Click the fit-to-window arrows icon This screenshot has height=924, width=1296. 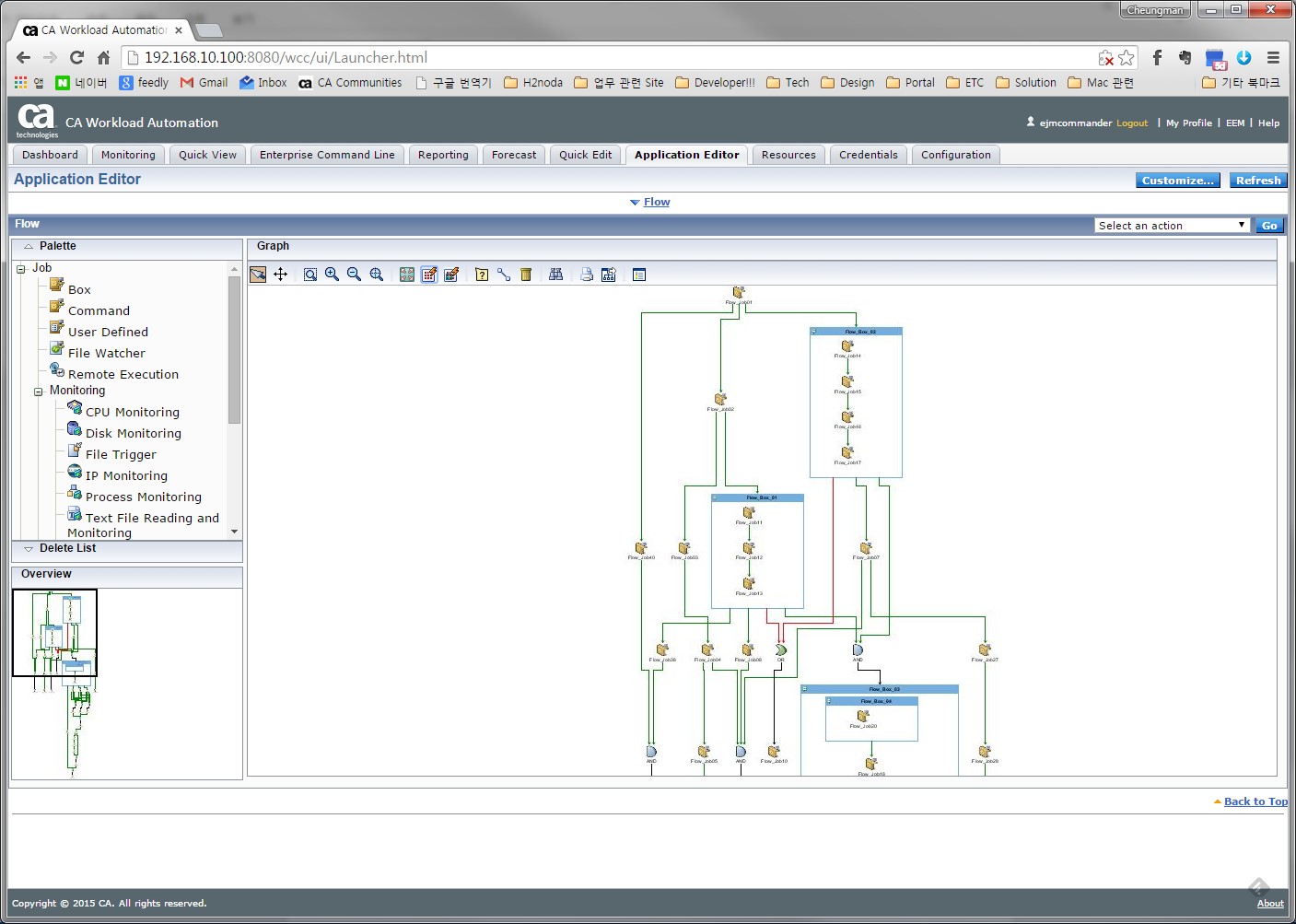(407, 275)
